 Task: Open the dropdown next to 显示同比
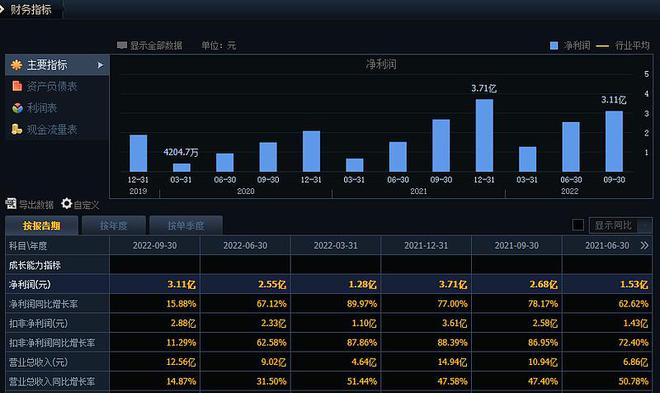[645, 226]
